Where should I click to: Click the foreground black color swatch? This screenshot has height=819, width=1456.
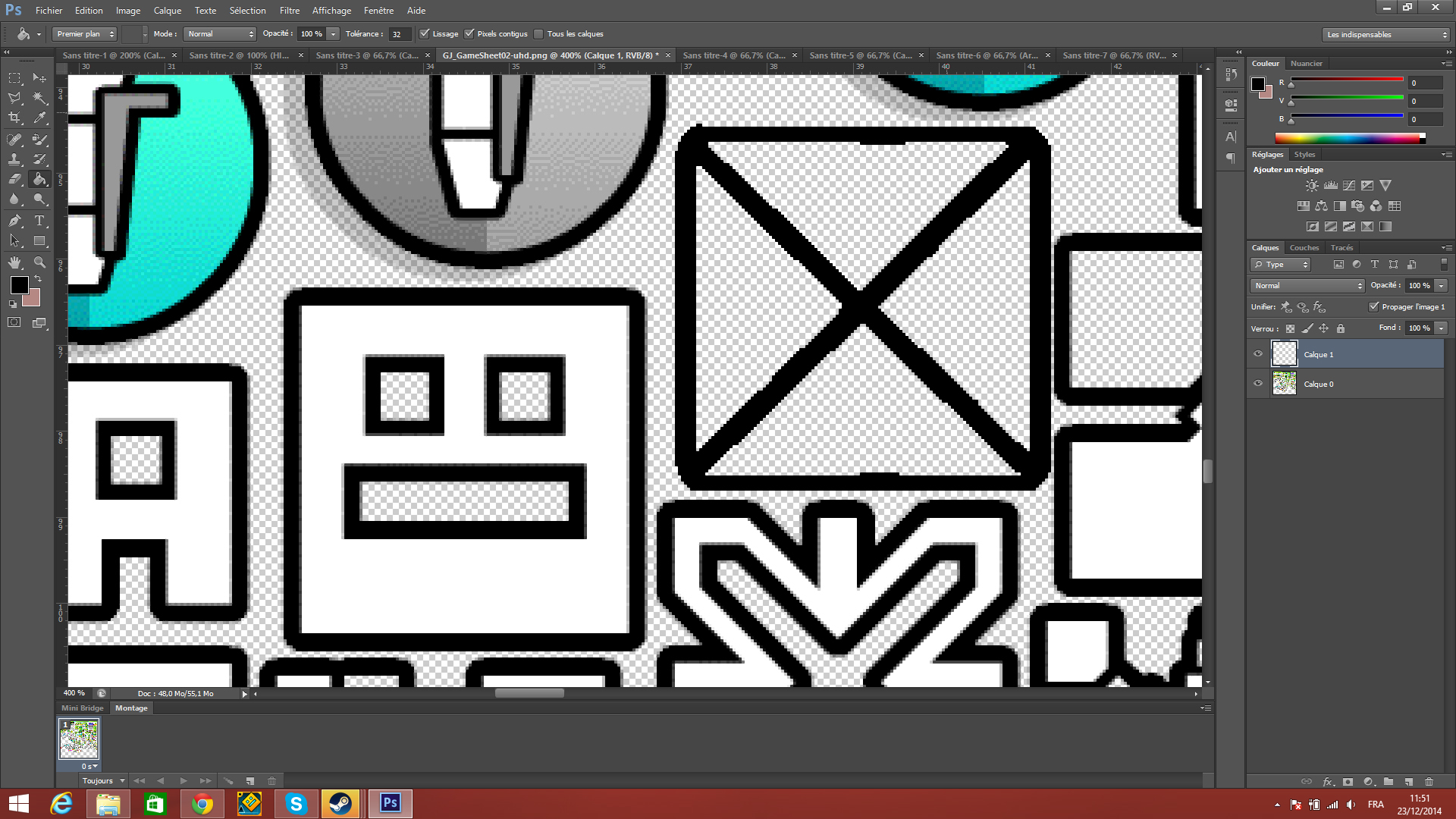click(x=20, y=285)
